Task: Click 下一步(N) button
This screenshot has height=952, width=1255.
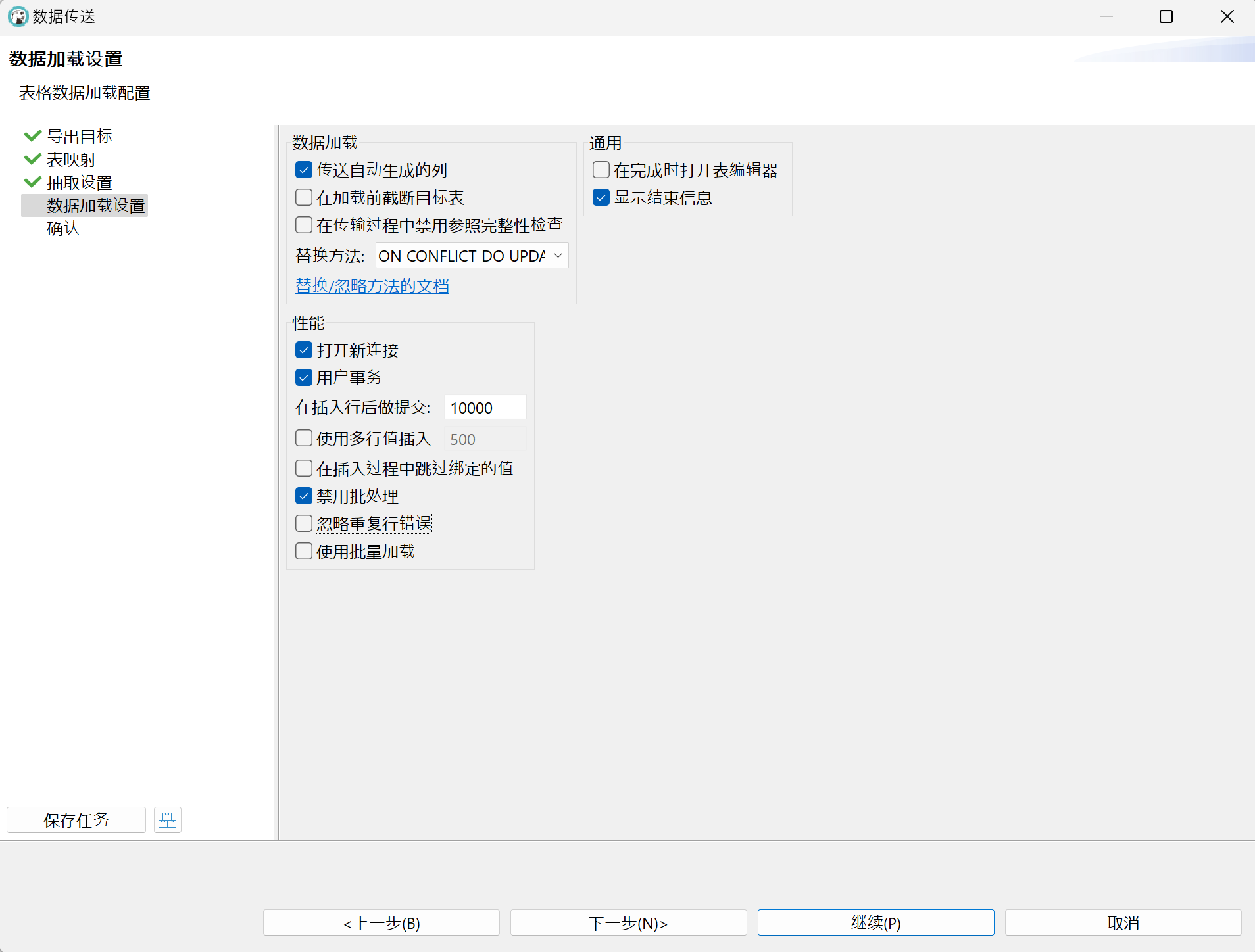Action: click(x=628, y=923)
